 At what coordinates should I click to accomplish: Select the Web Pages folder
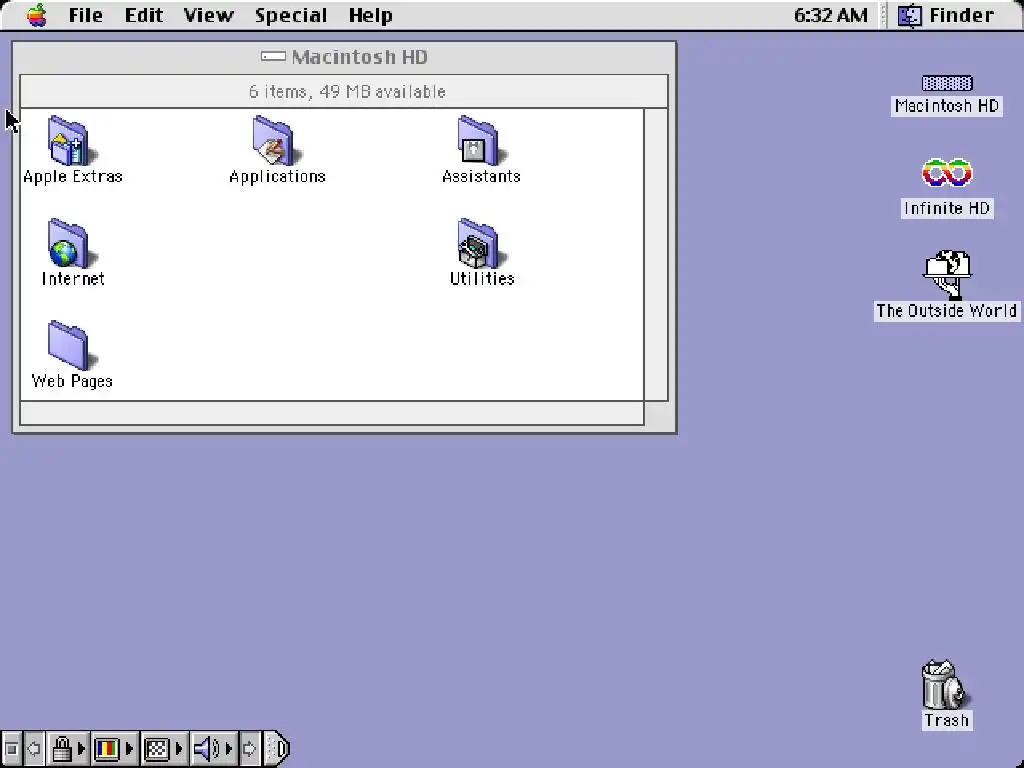tap(72, 356)
